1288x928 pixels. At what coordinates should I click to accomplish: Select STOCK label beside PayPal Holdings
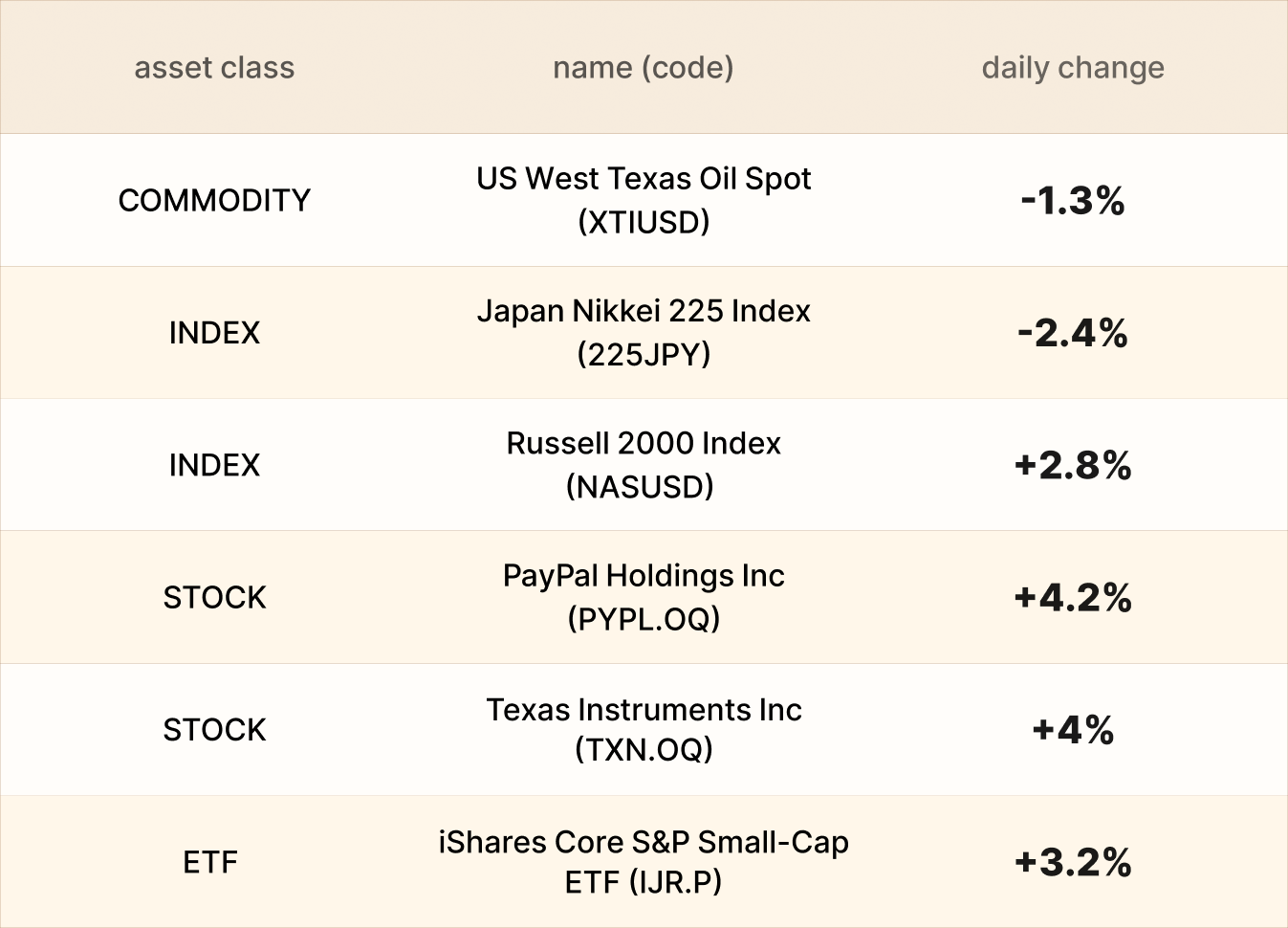click(214, 597)
